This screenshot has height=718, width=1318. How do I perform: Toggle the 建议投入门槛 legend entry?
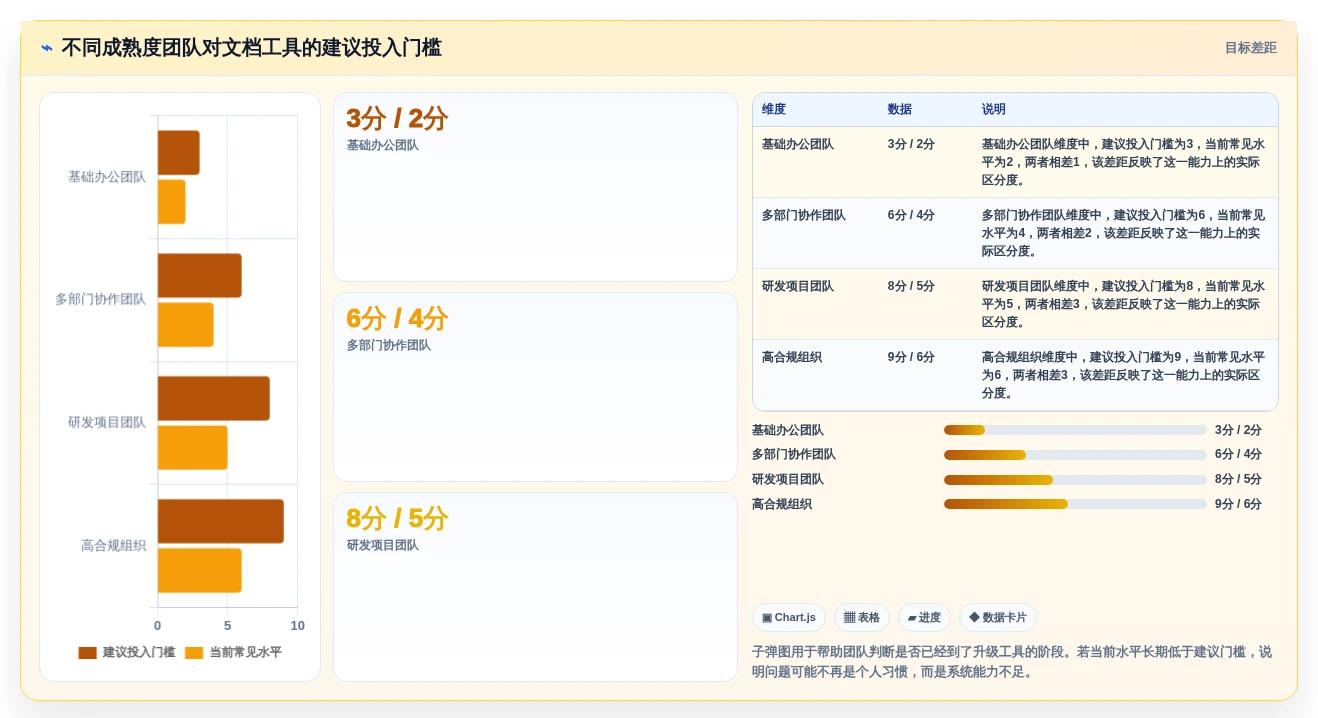(127, 652)
